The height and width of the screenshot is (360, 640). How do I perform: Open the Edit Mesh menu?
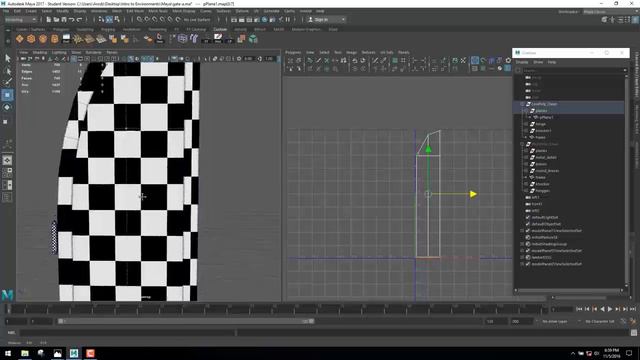click(x=135, y=11)
